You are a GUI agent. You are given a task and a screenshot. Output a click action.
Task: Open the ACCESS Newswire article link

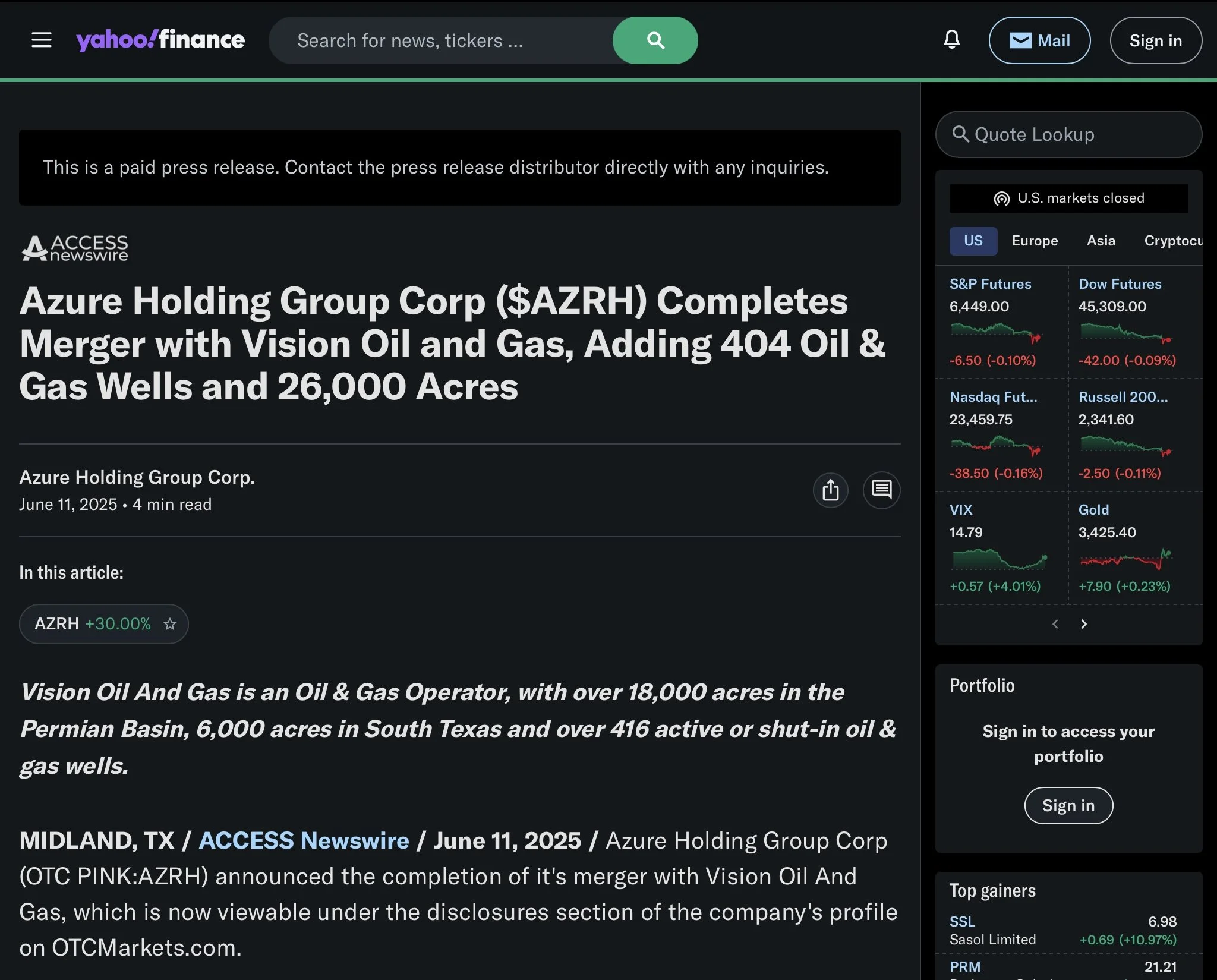click(304, 840)
